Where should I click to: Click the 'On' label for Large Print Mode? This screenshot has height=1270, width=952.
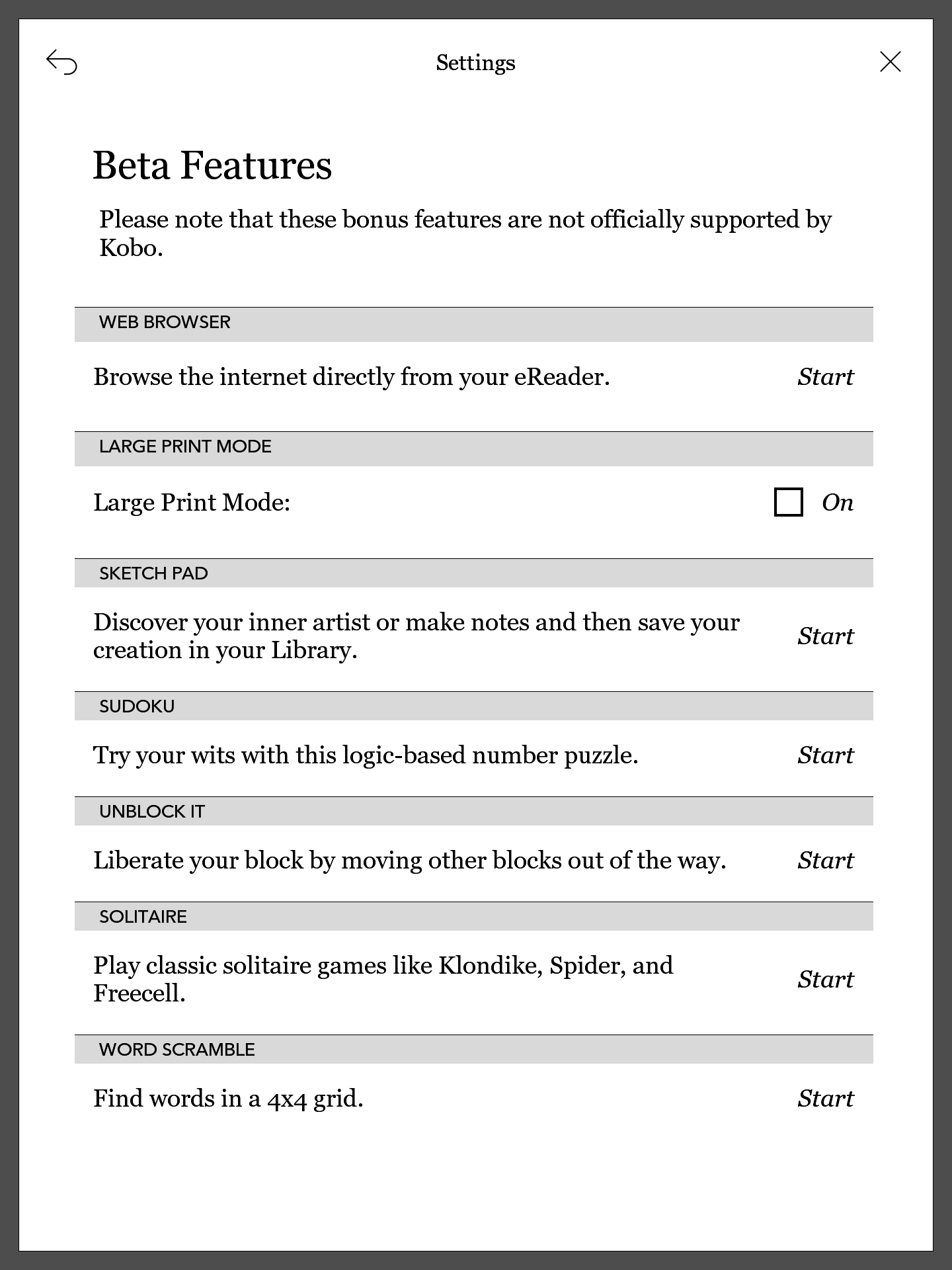click(x=837, y=503)
